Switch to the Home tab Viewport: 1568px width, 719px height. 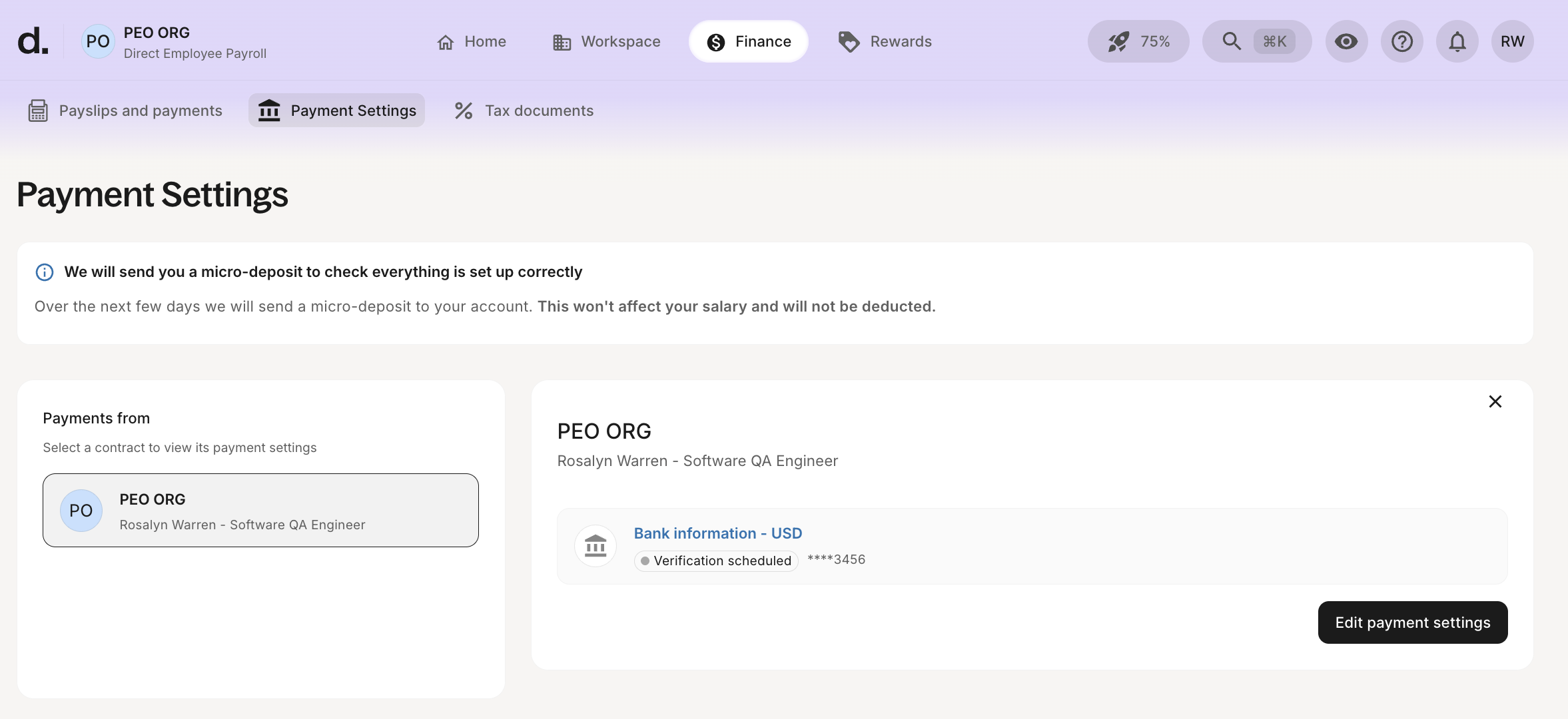pos(473,41)
